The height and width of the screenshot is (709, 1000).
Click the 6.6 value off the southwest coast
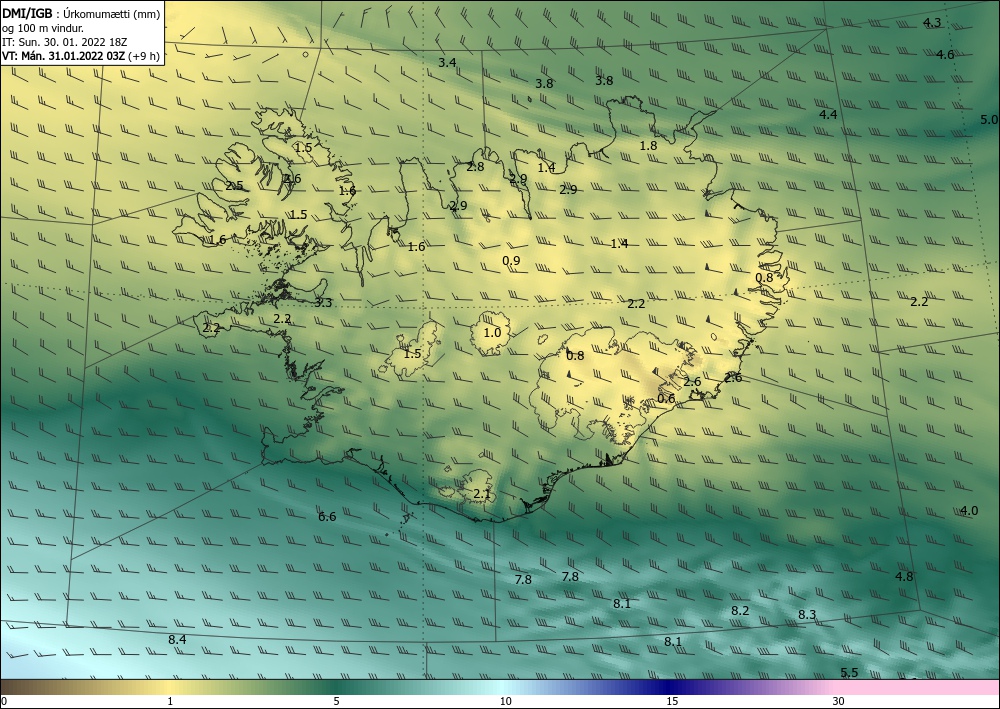327,516
